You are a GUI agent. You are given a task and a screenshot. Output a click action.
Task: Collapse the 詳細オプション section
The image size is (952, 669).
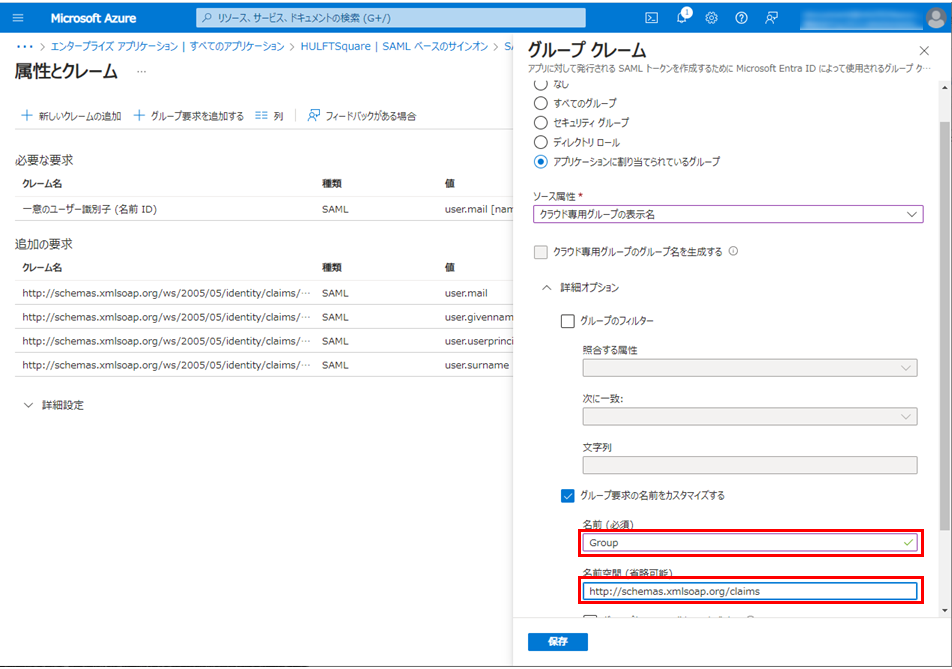pos(546,288)
